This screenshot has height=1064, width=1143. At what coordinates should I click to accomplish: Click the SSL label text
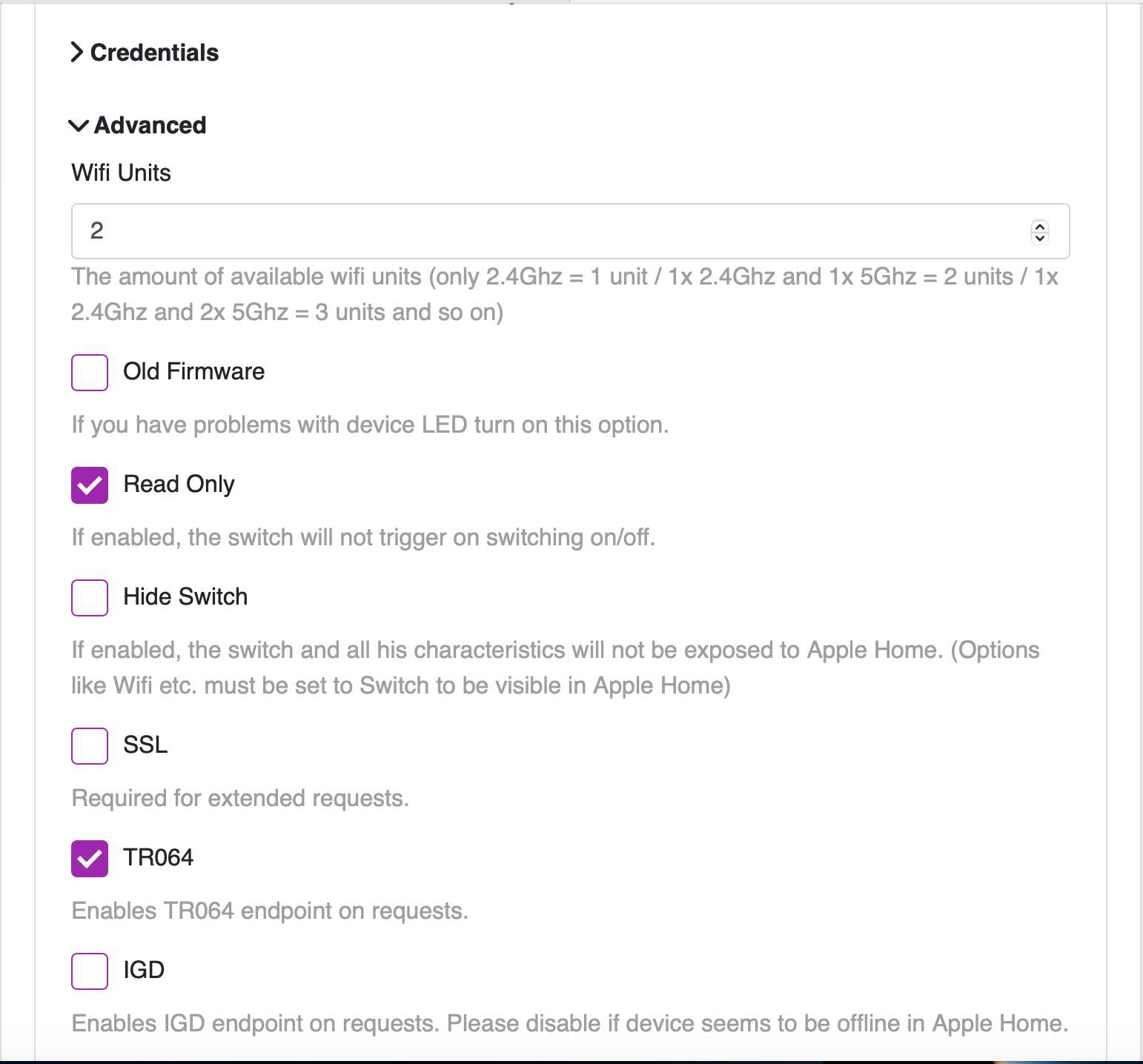tap(145, 745)
